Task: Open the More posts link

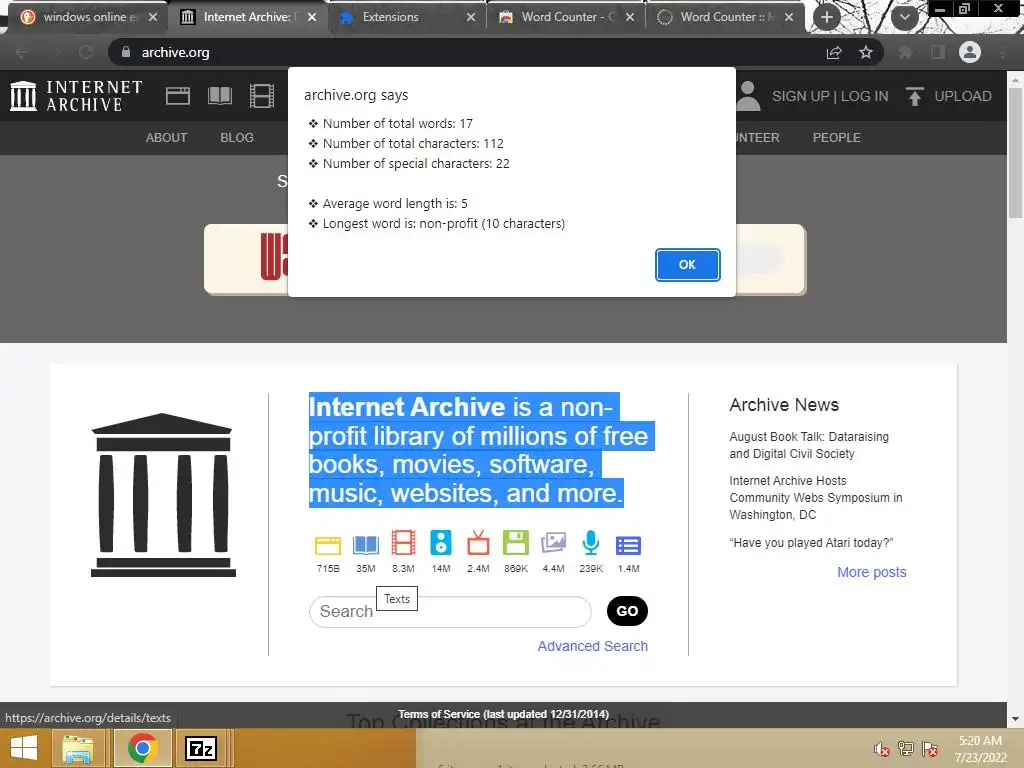Action: tap(872, 572)
